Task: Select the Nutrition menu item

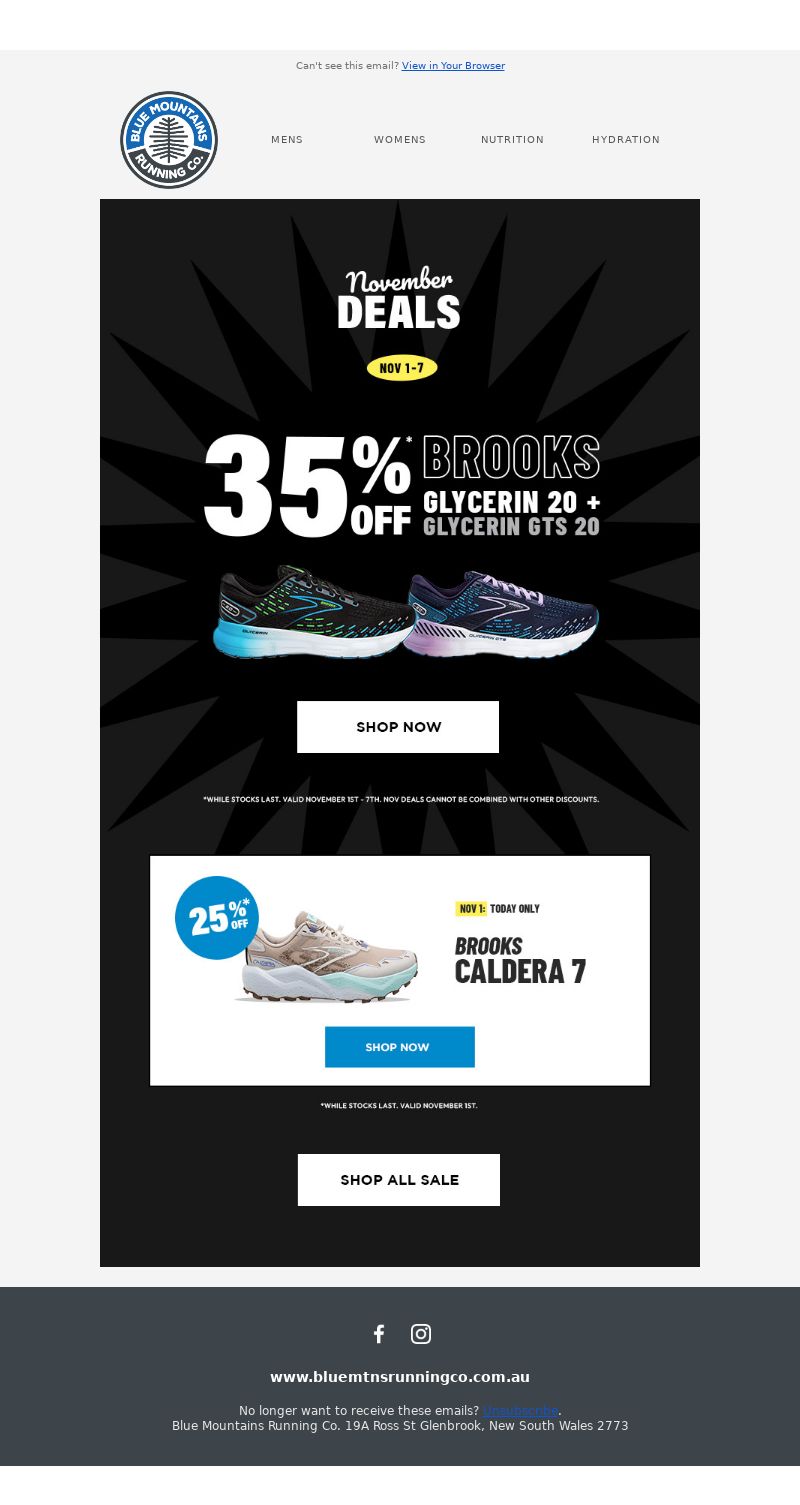Action: click(512, 140)
